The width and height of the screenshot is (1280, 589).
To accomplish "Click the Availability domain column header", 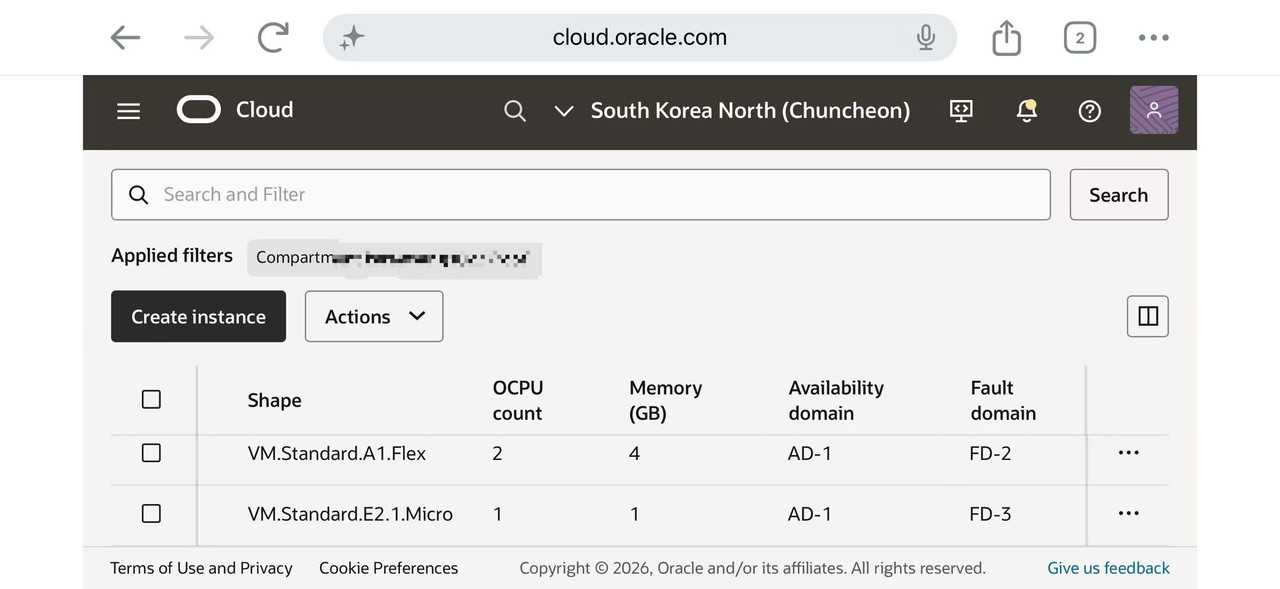I will pos(836,400).
